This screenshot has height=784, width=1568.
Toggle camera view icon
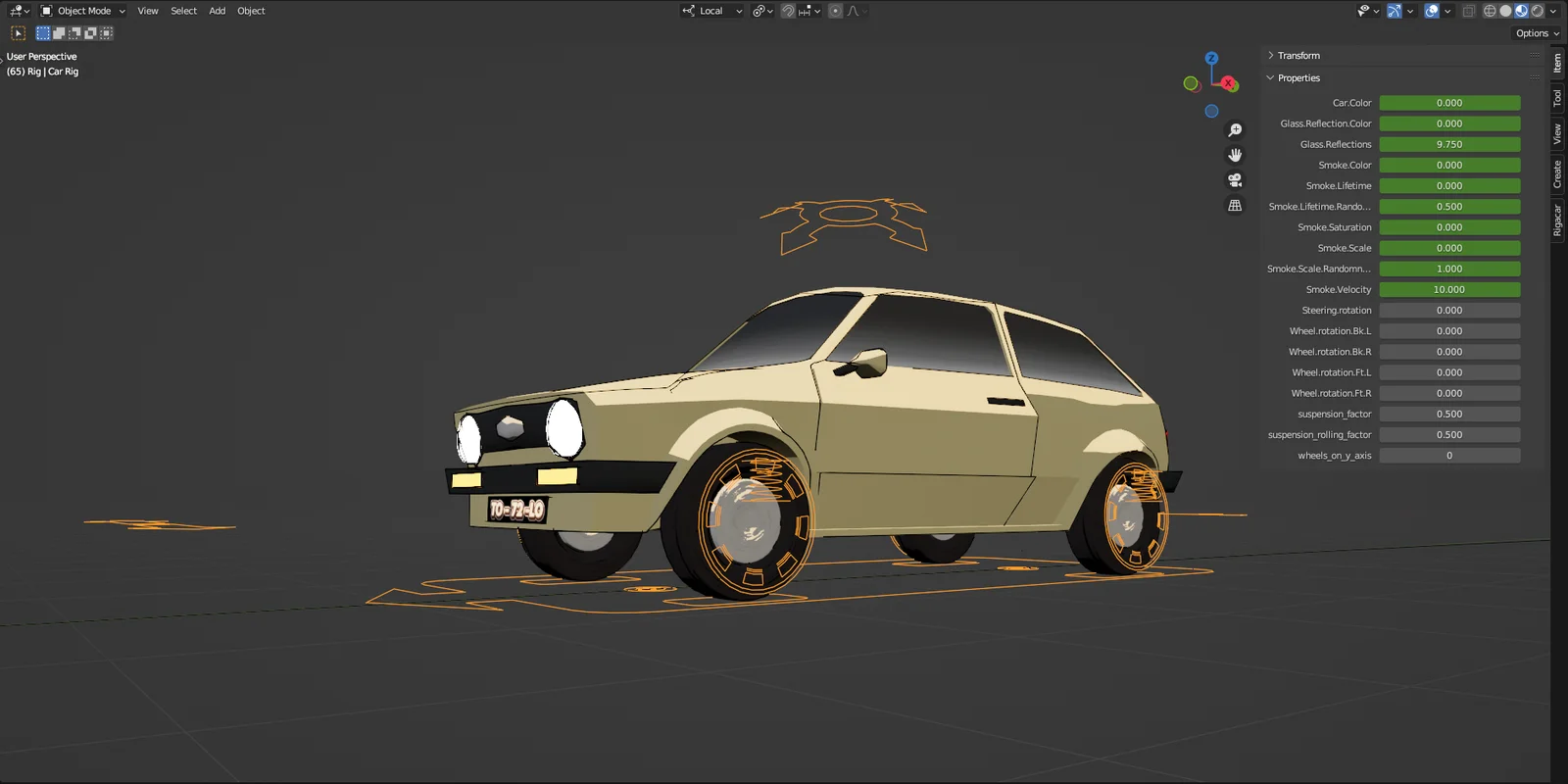1235,180
